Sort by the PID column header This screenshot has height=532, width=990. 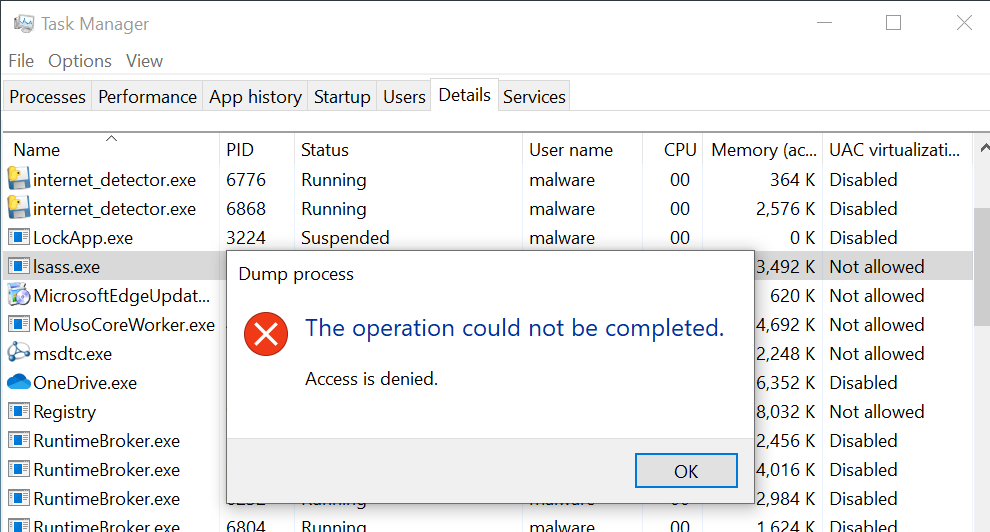256,150
